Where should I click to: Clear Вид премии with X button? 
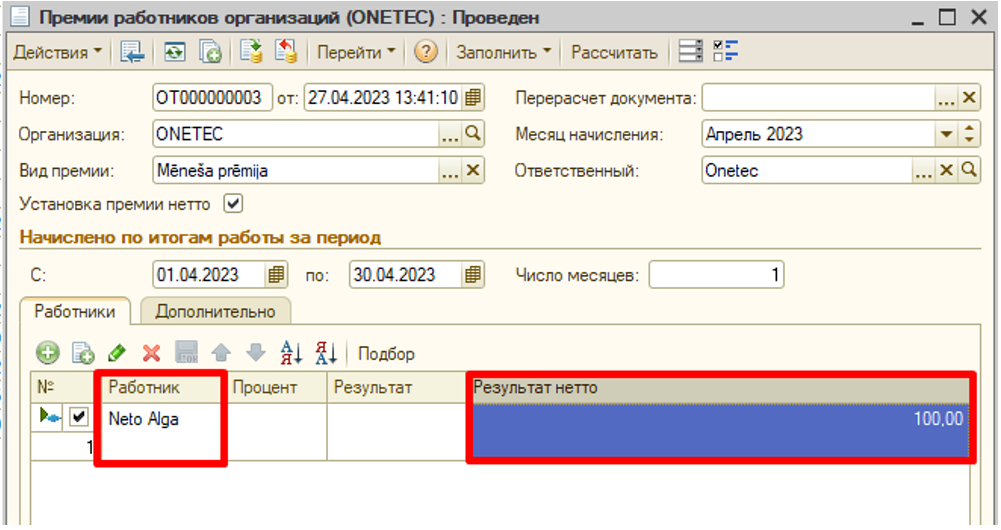click(473, 170)
